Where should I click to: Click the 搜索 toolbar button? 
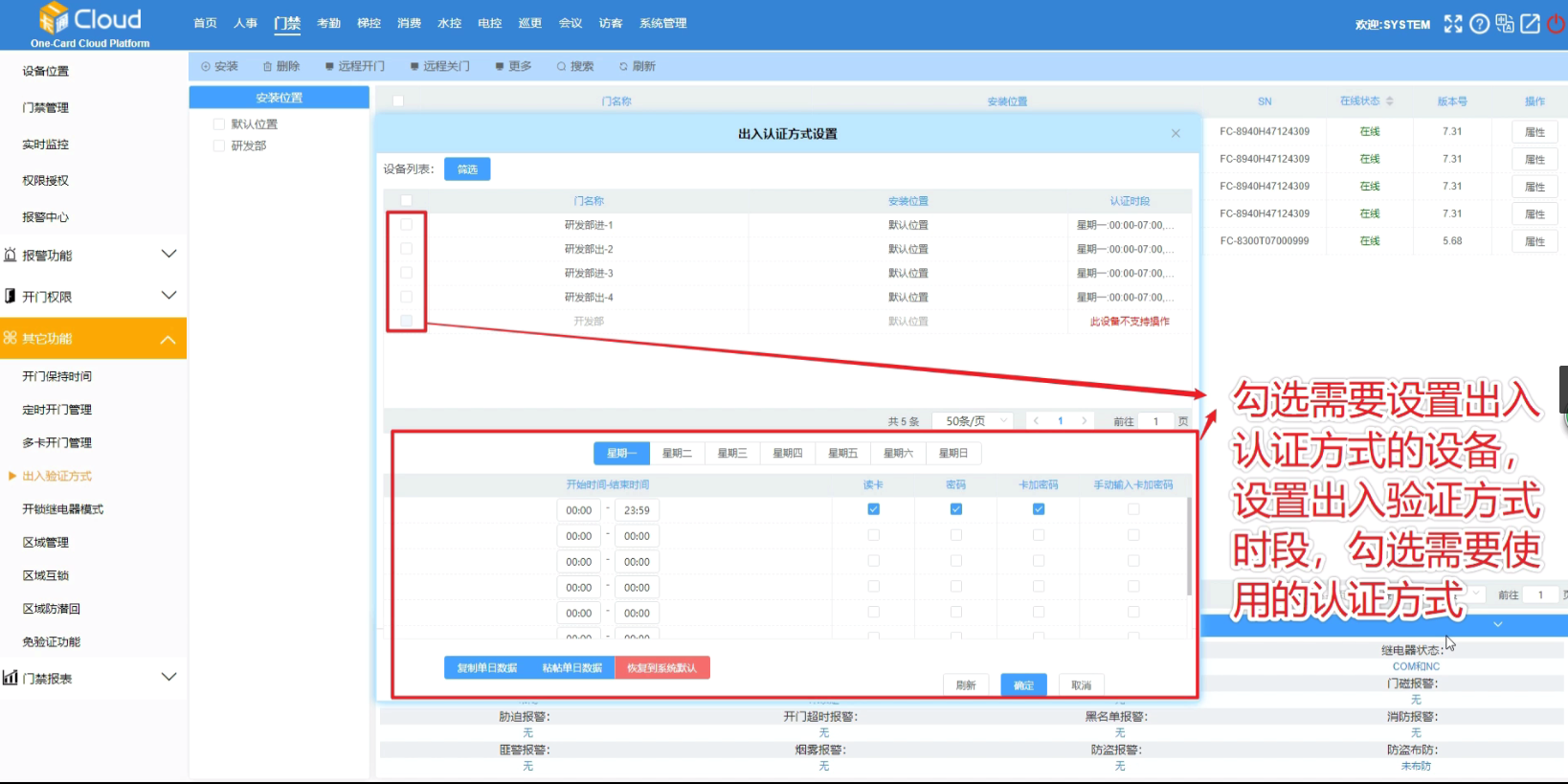pos(575,66)
